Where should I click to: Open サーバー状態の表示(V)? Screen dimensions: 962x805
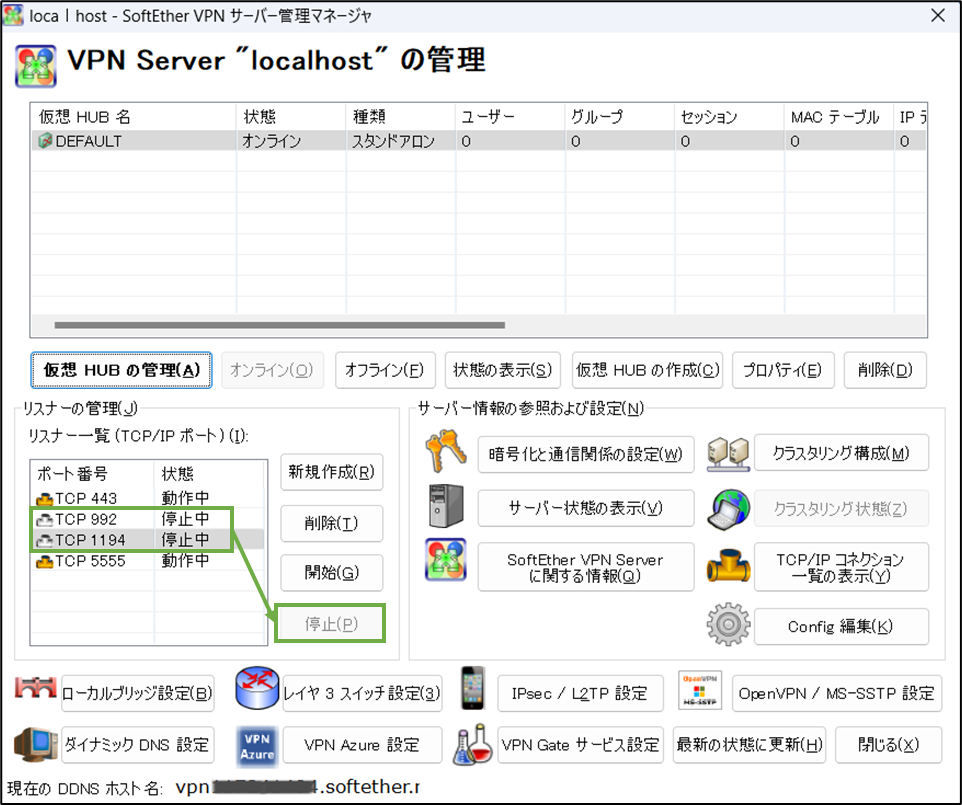(x=586, y=508)
